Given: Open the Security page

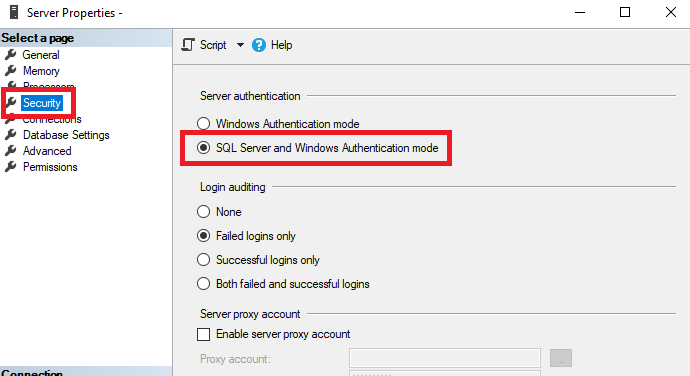Looking at the screenshot, I should [x=42, y=103].
